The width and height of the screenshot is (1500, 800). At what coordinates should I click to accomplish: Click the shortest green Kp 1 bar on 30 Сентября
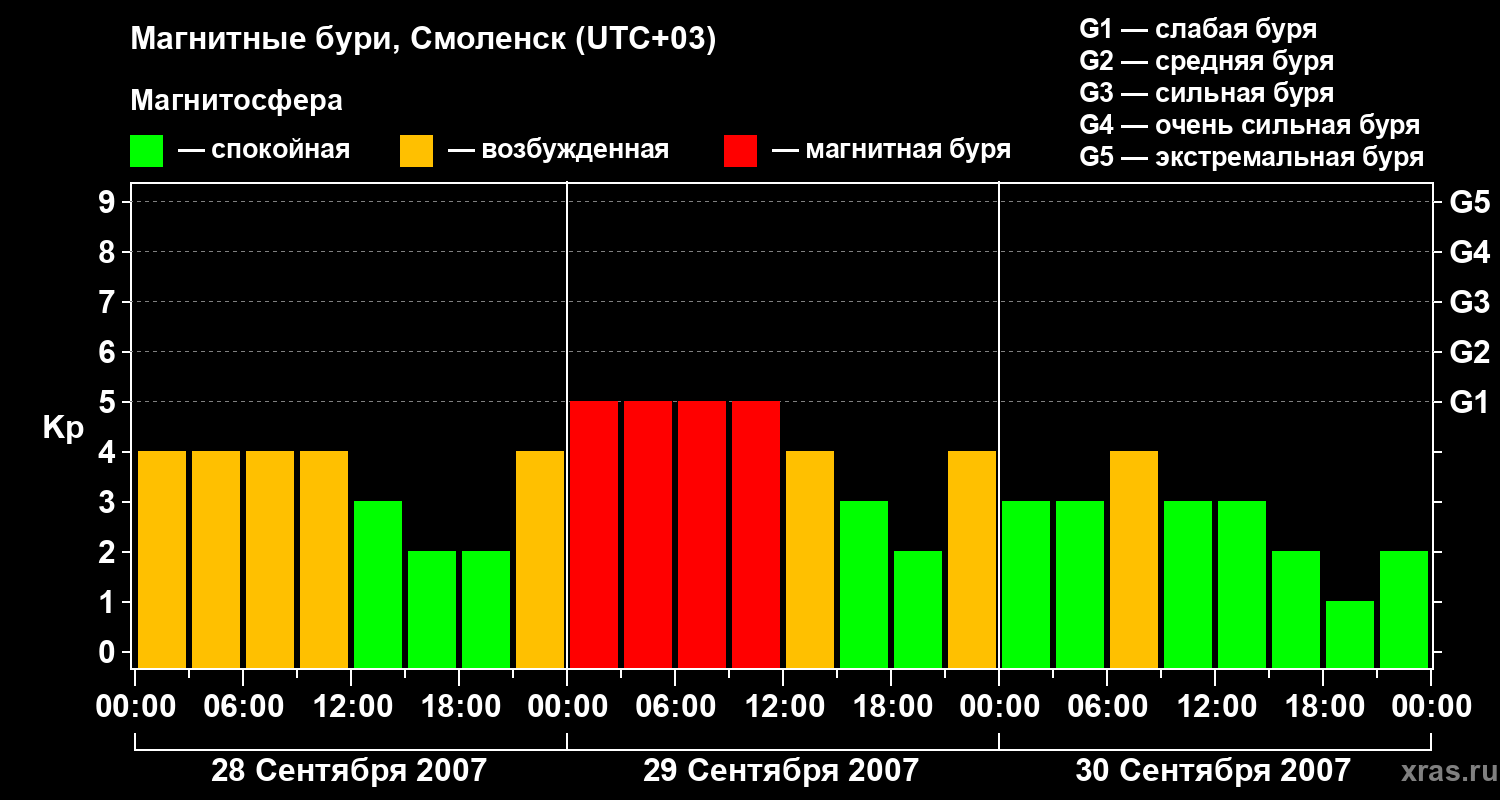pyautogui.click(x=1350, y=634)
